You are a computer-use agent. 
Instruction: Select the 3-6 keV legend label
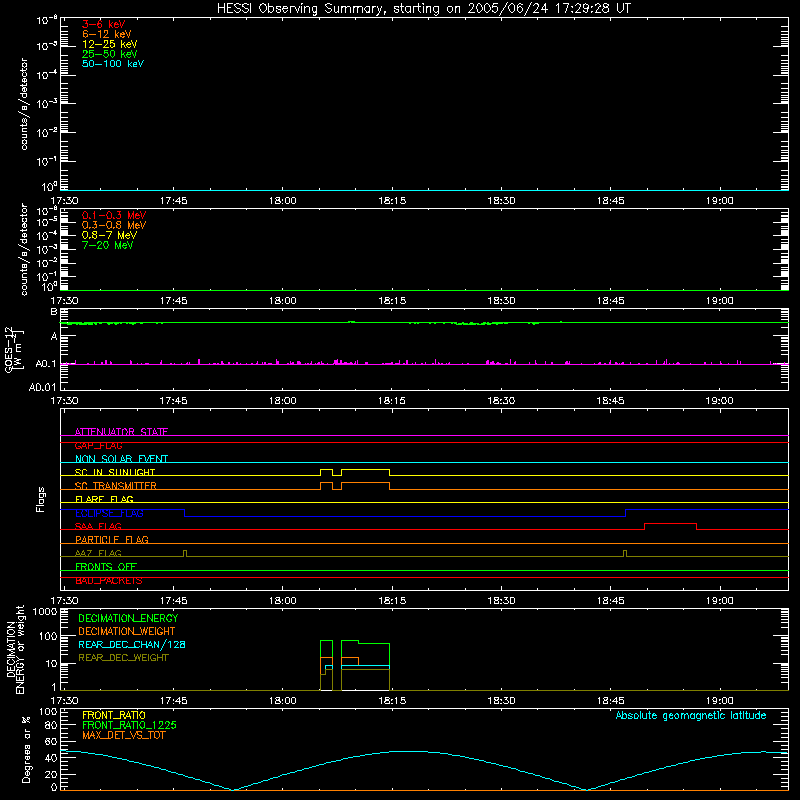point(103,24)
